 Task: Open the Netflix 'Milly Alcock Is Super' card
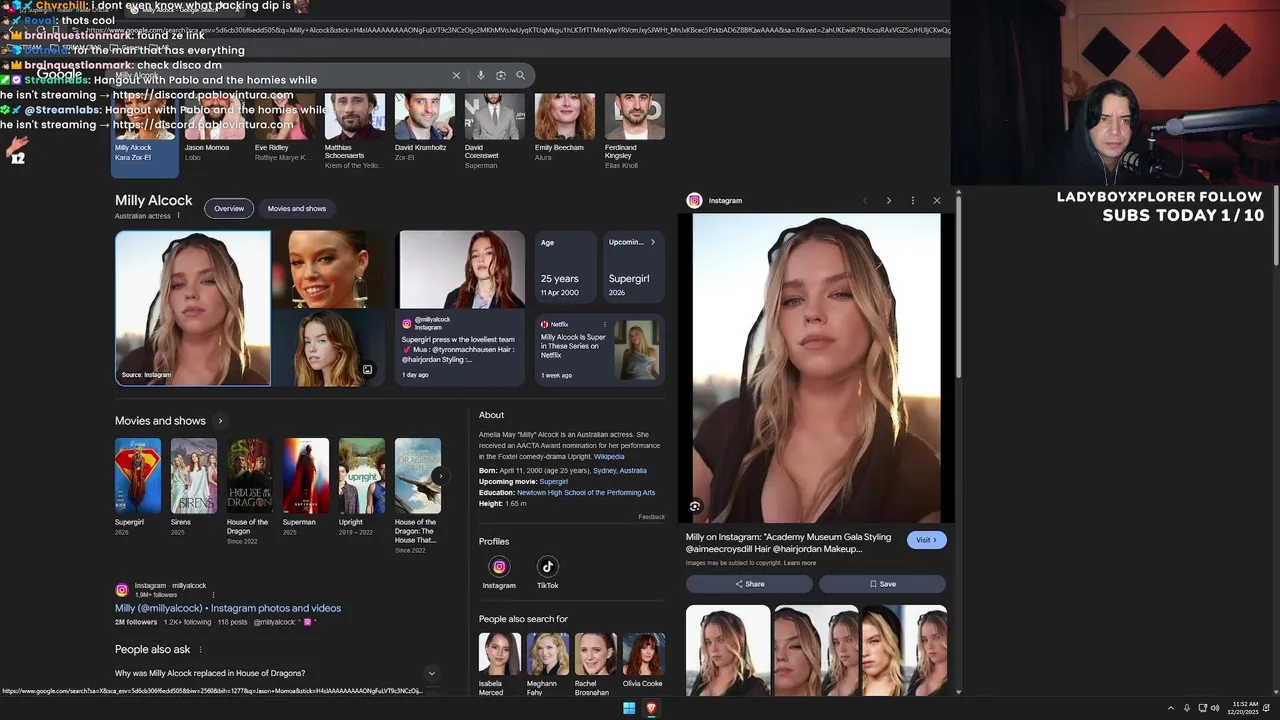(x=599, y=349)
